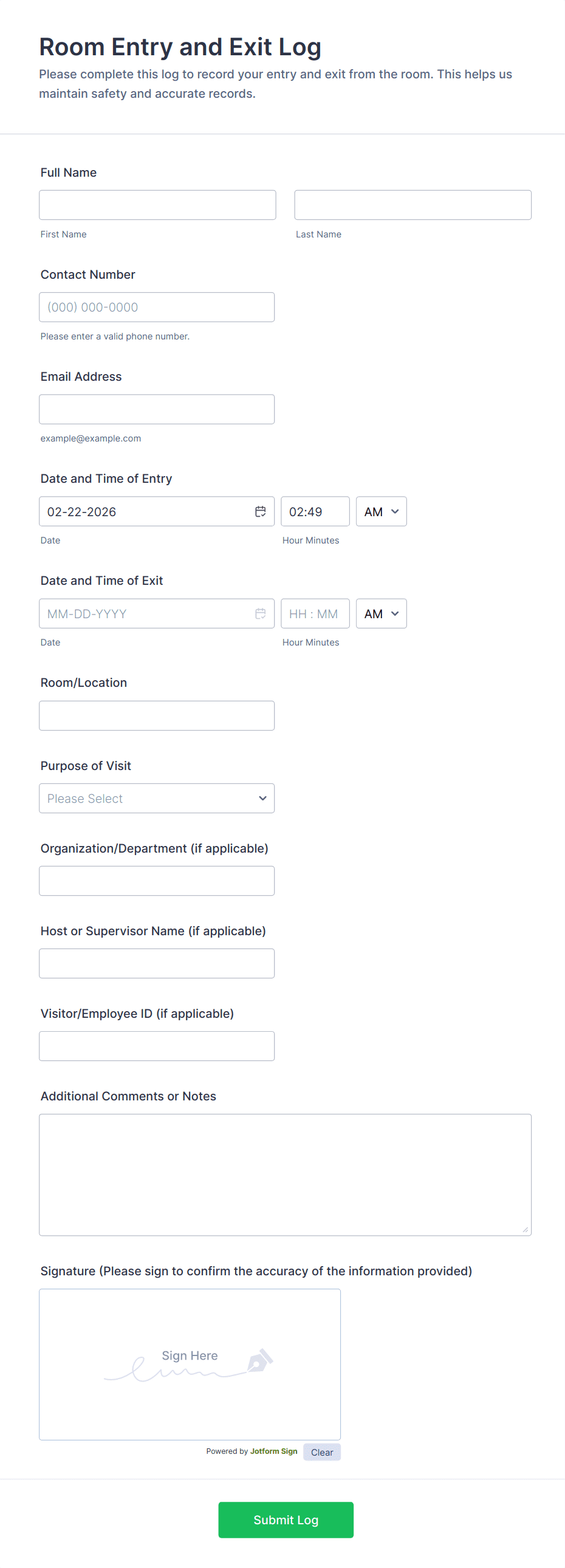Viewport: 565px width, 1568px height.
Task: Click the entry time field showing 02:49
Action: coord(315,511)
